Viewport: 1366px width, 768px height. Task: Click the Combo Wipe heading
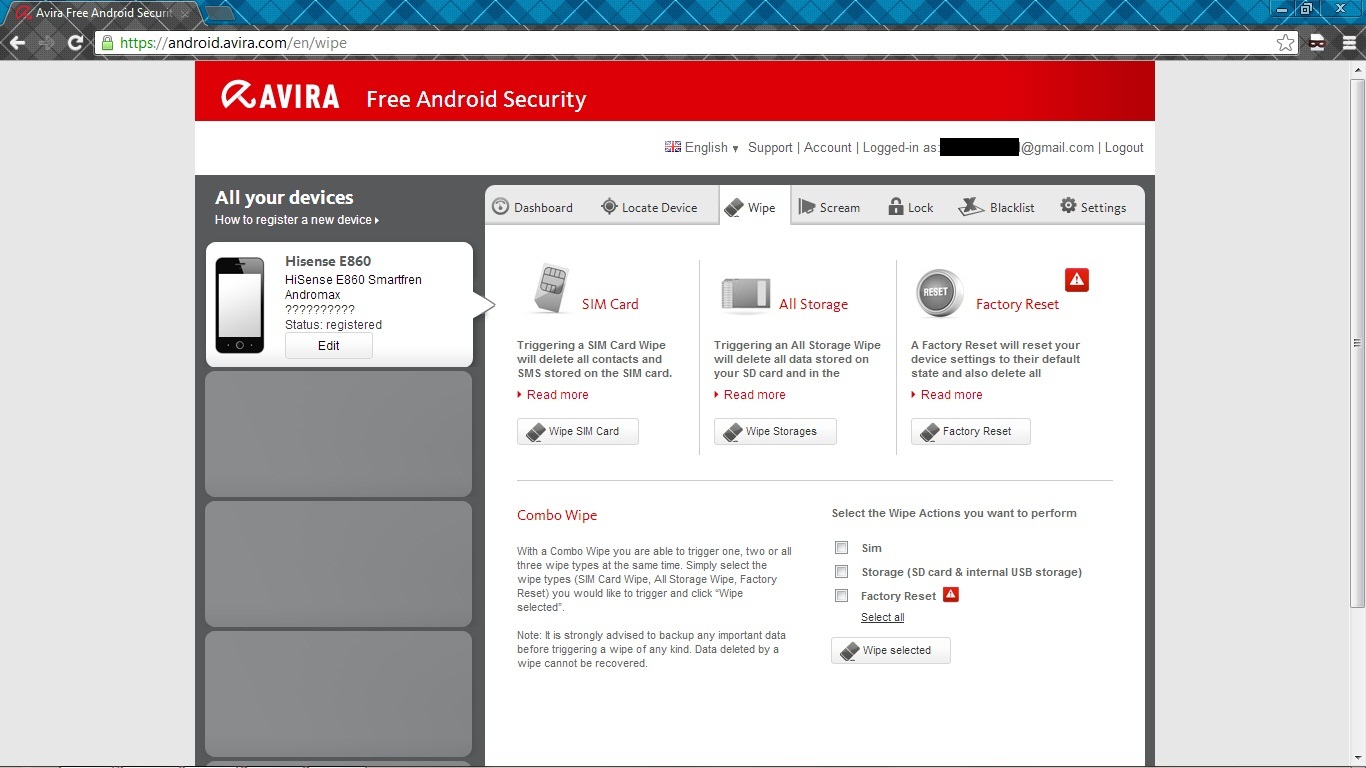[557, 515]
